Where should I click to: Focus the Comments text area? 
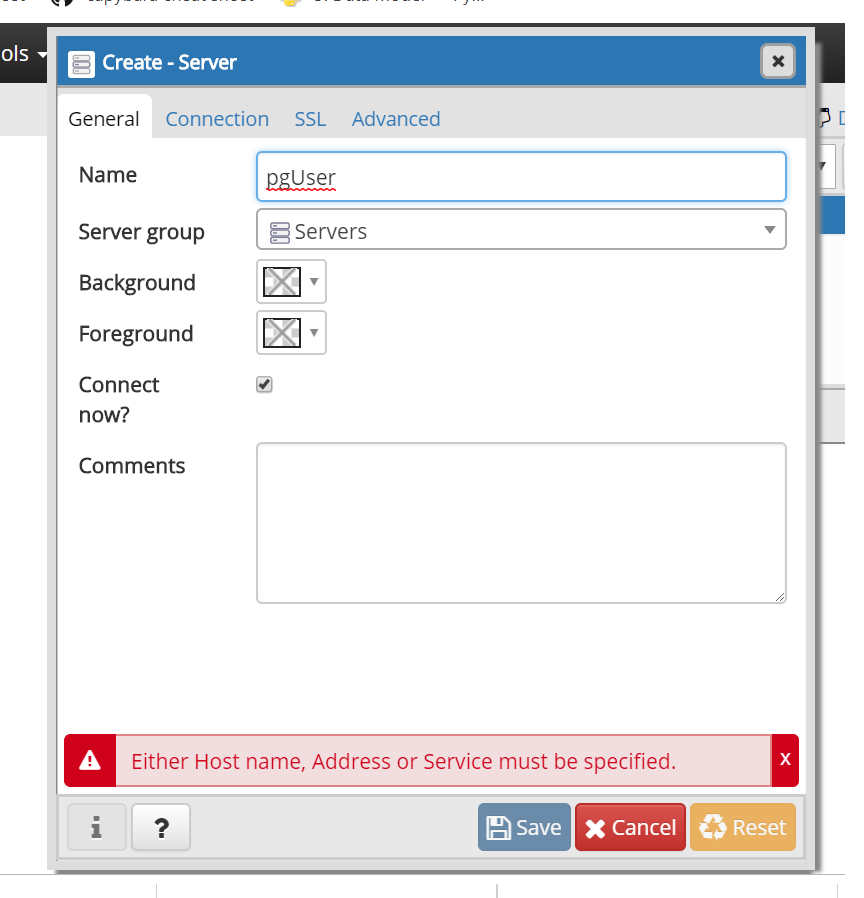coord(521,523)
